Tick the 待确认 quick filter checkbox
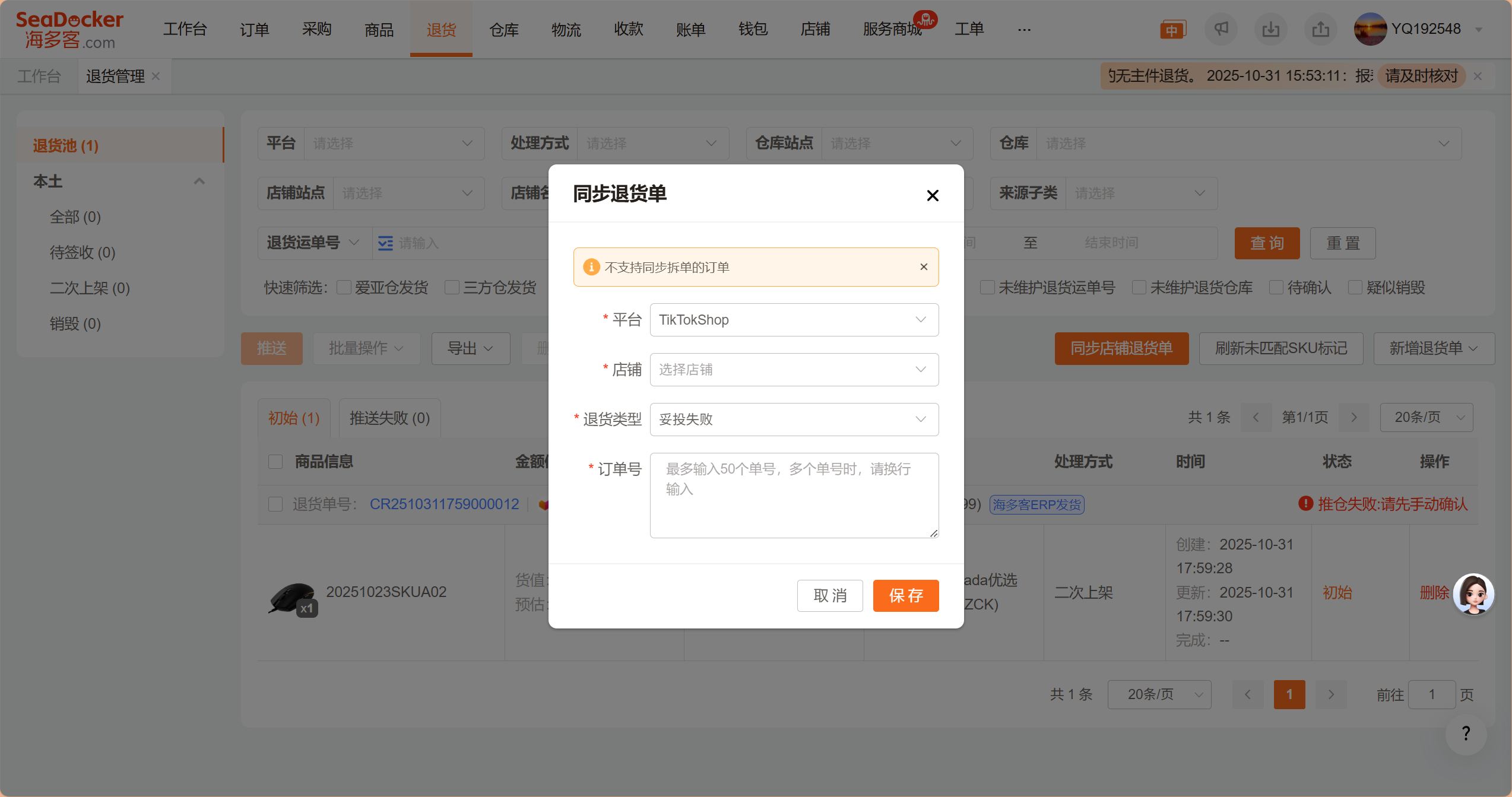 click(1276, 288)
